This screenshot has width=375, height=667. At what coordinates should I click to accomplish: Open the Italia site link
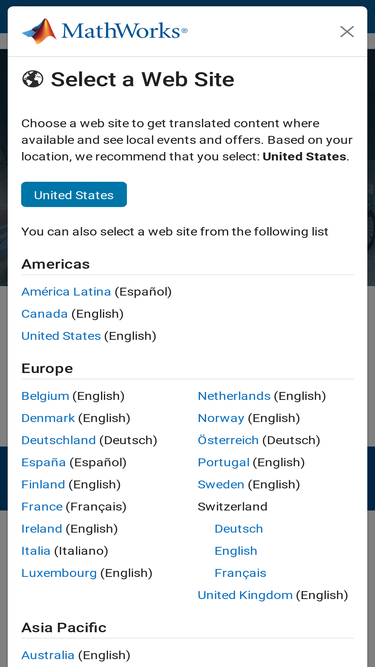[x=36, y=551]
